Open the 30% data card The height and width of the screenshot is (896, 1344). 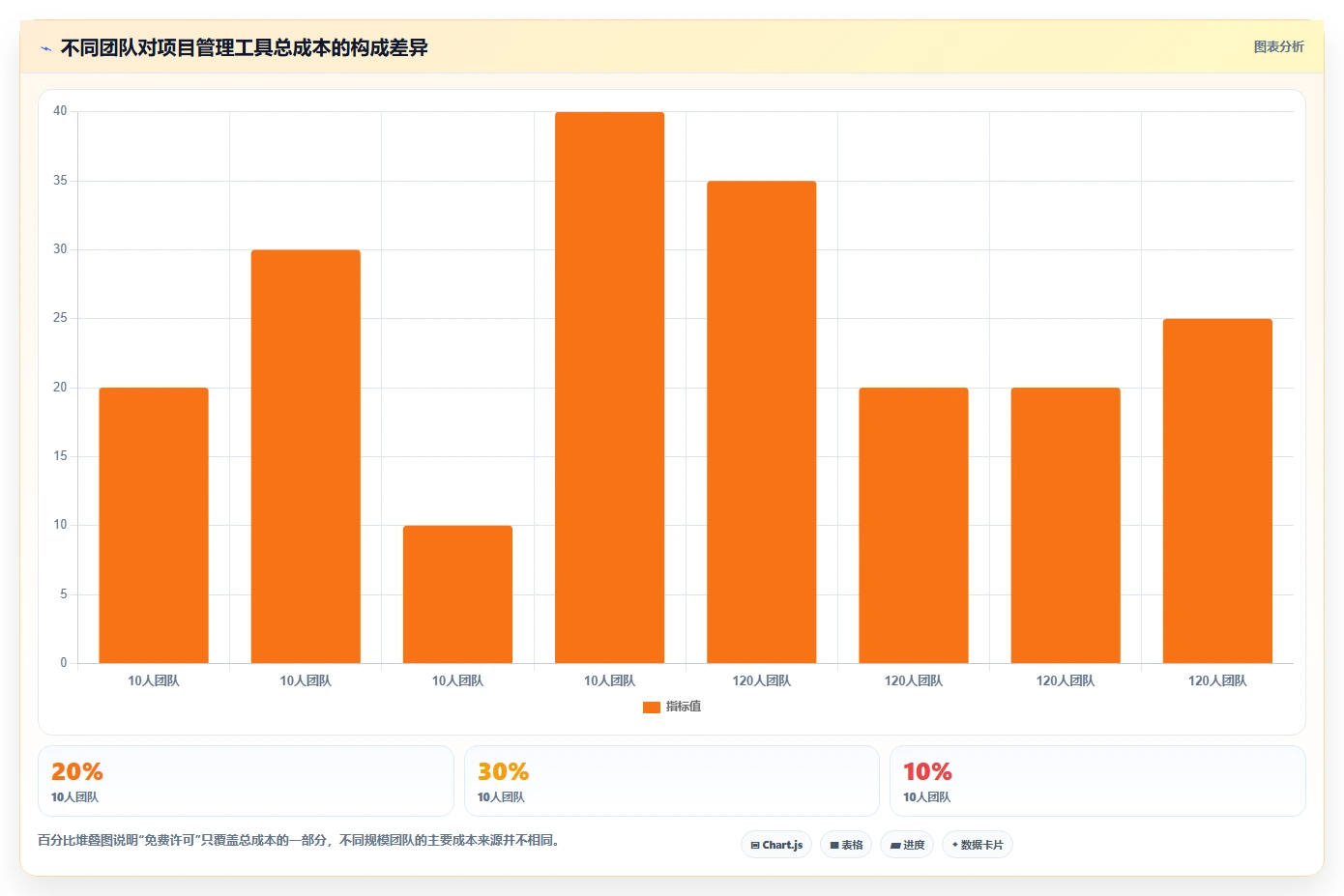point(672,781)
